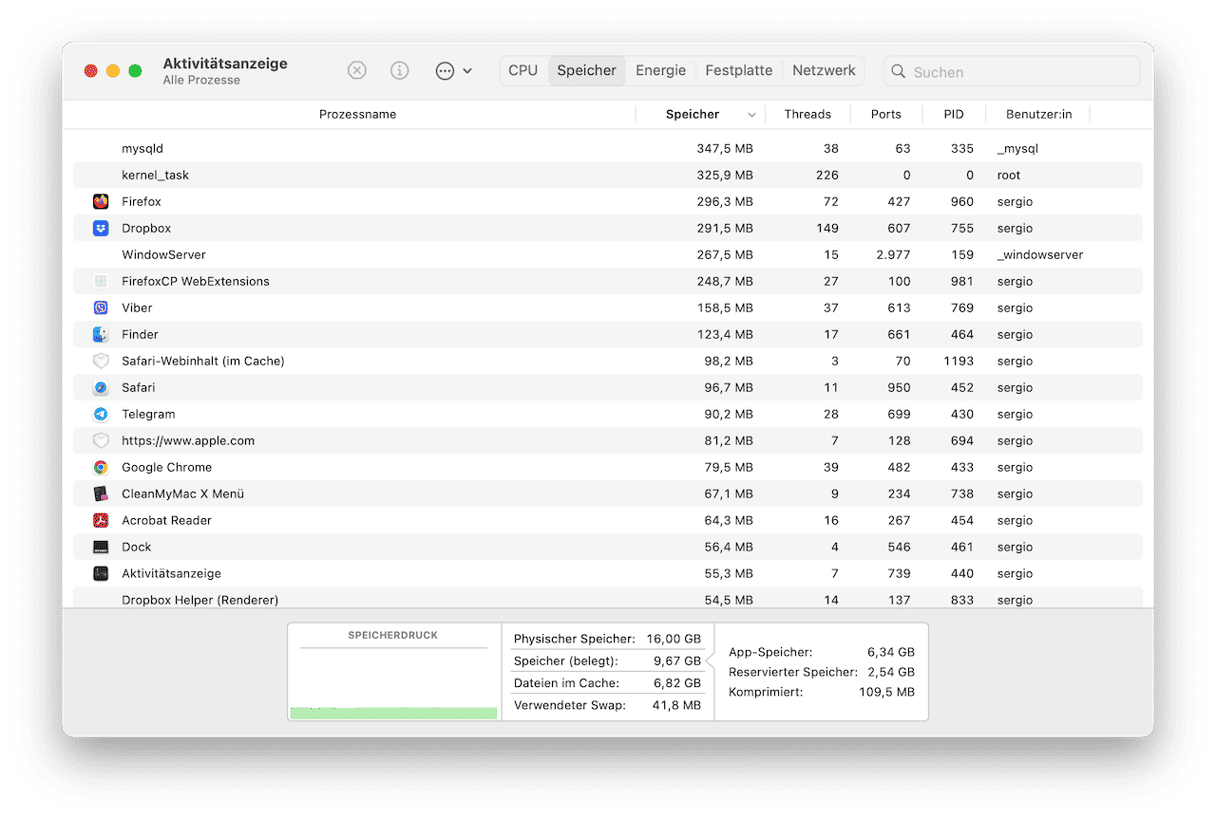The image size is (1216, 819).
Task: Click the magnifying glass search icon
Action: [898, 72]
